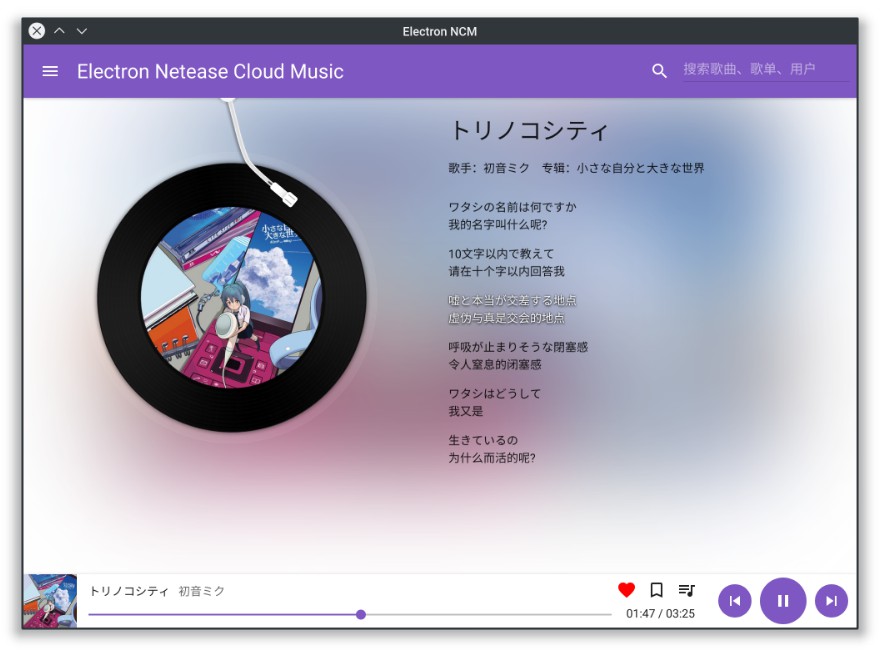Click the playback progress slider handle
The width and height of the screenshot is (894, 663).
(361, 614)
